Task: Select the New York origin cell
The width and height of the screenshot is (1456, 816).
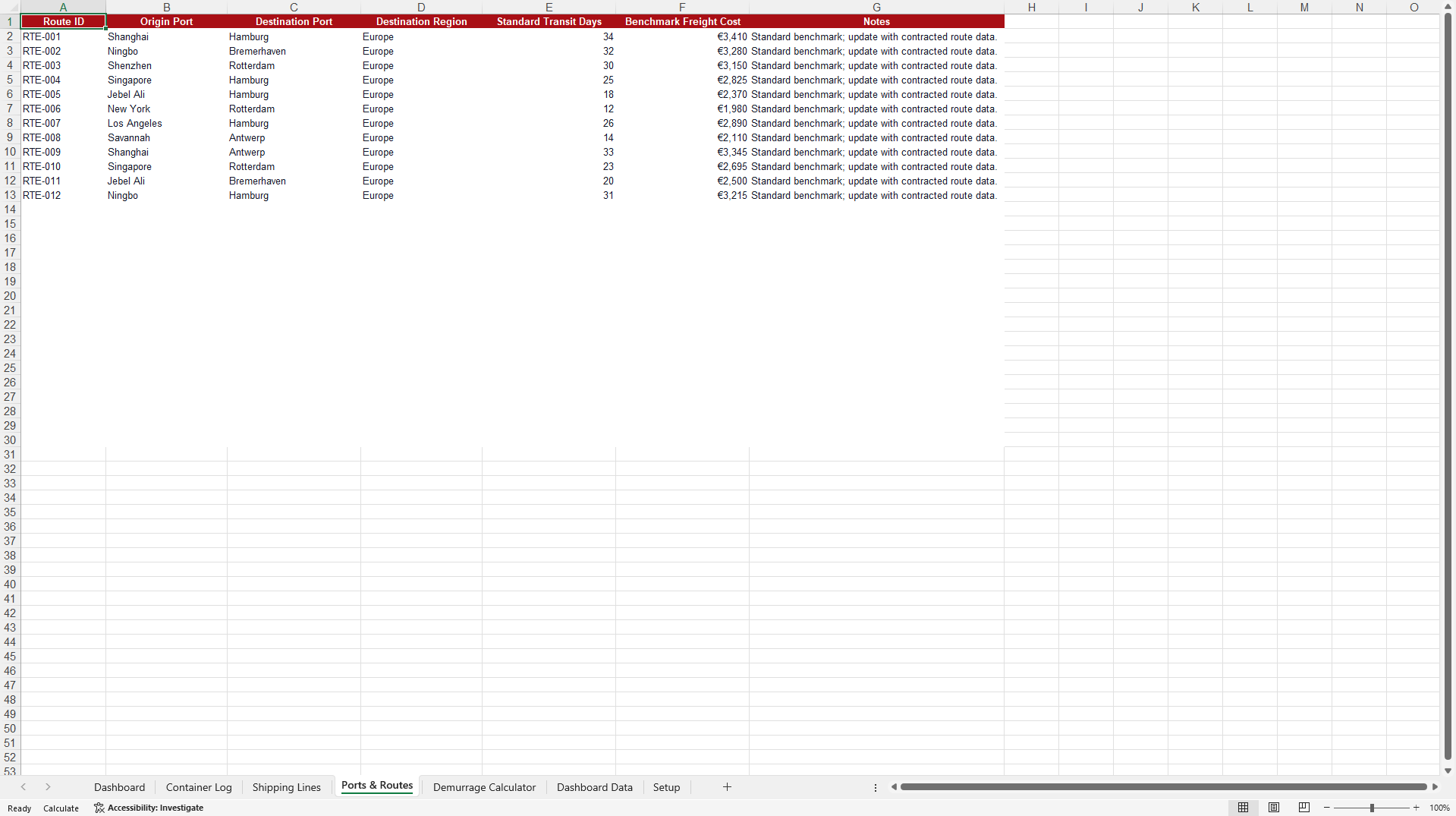Action: (x=166, y=109)
